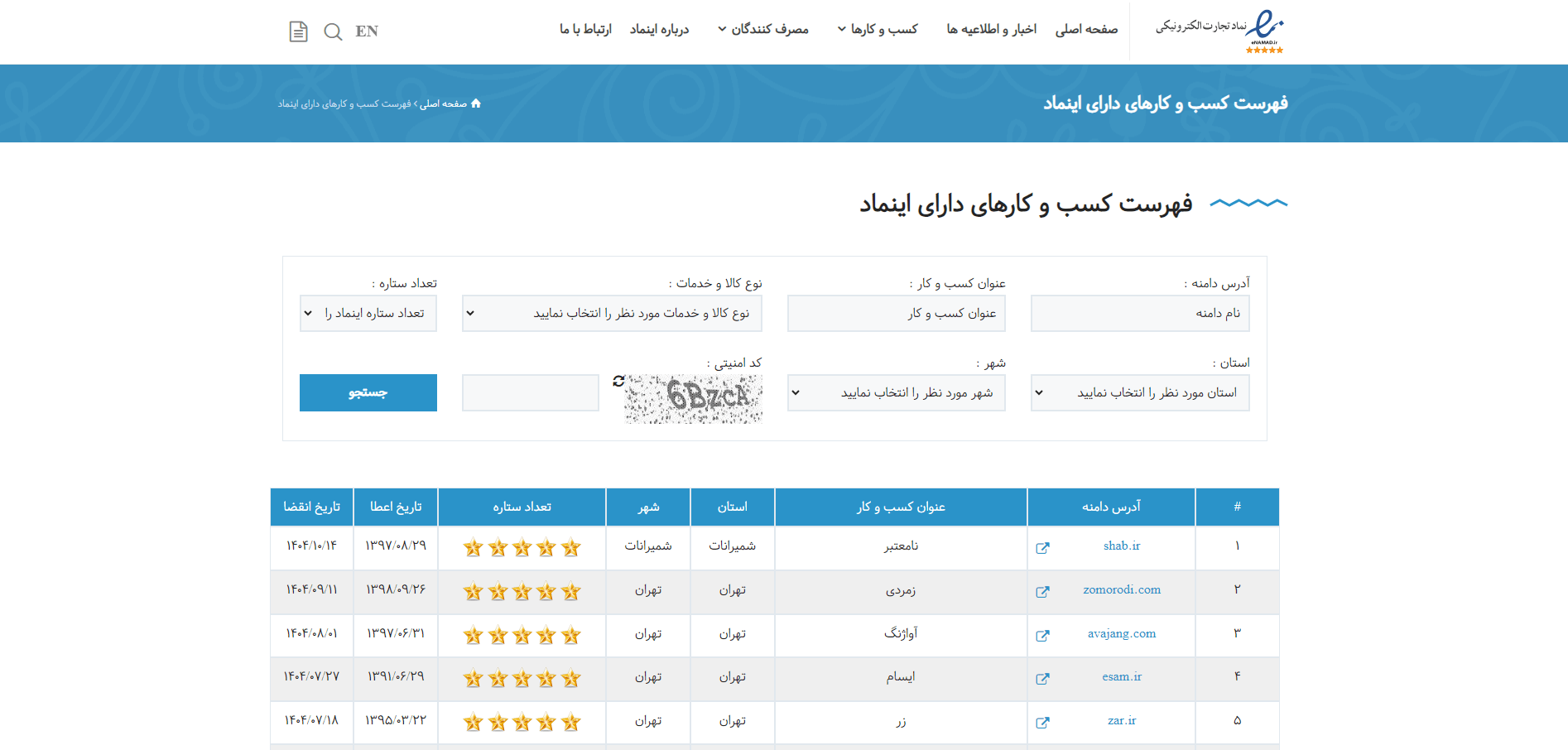Open esam.ir domain link

(1122, 676)
